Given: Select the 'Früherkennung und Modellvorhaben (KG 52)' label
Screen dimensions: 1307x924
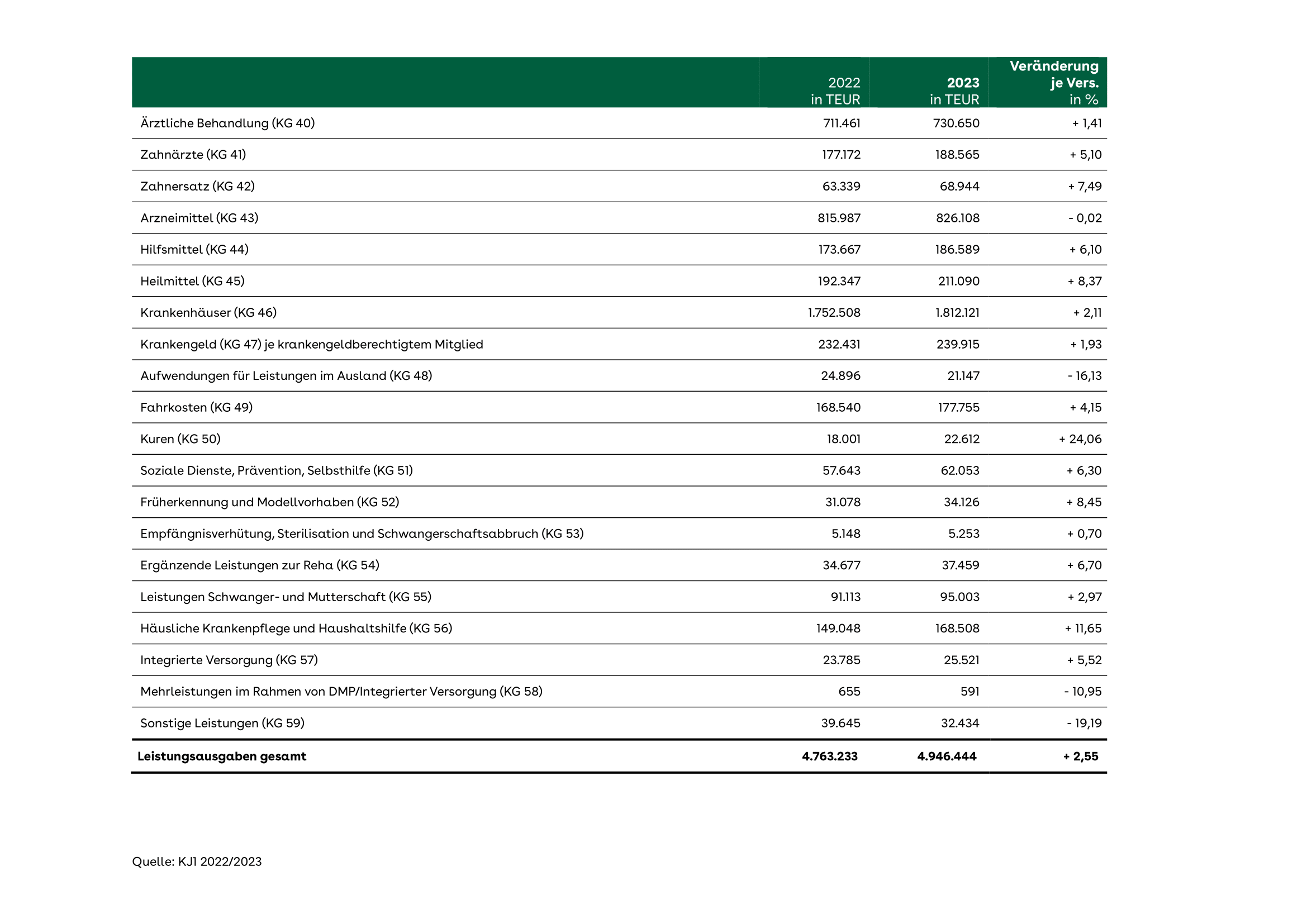Looking at the screenshot, I should (x=270, y=502).
